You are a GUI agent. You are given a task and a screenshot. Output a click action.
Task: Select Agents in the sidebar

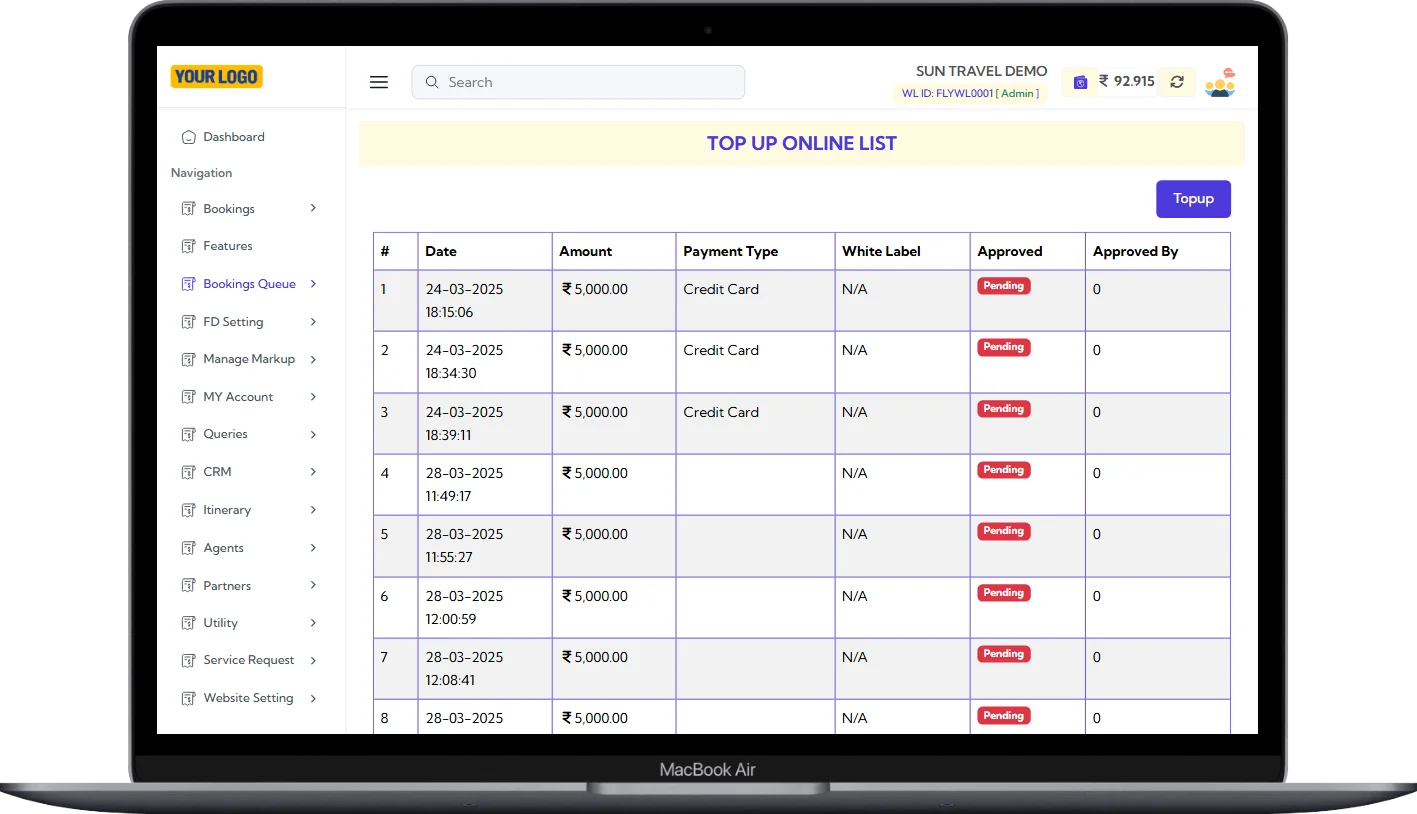(x=223, y=548)
